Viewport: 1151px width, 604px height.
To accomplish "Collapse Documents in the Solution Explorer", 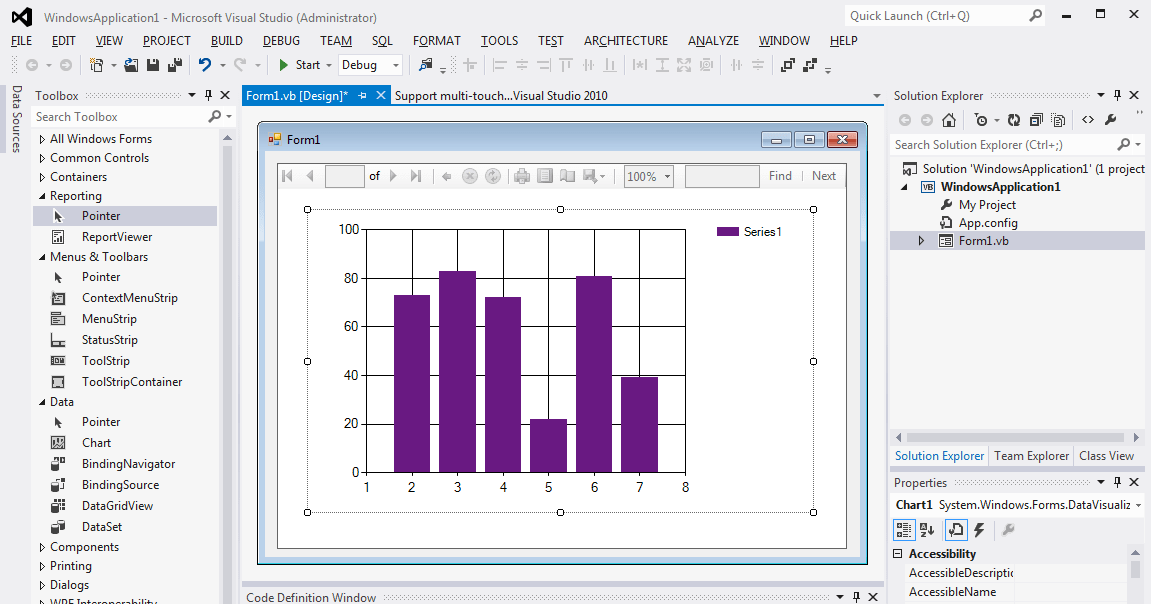I will [x=1036, y=118].
